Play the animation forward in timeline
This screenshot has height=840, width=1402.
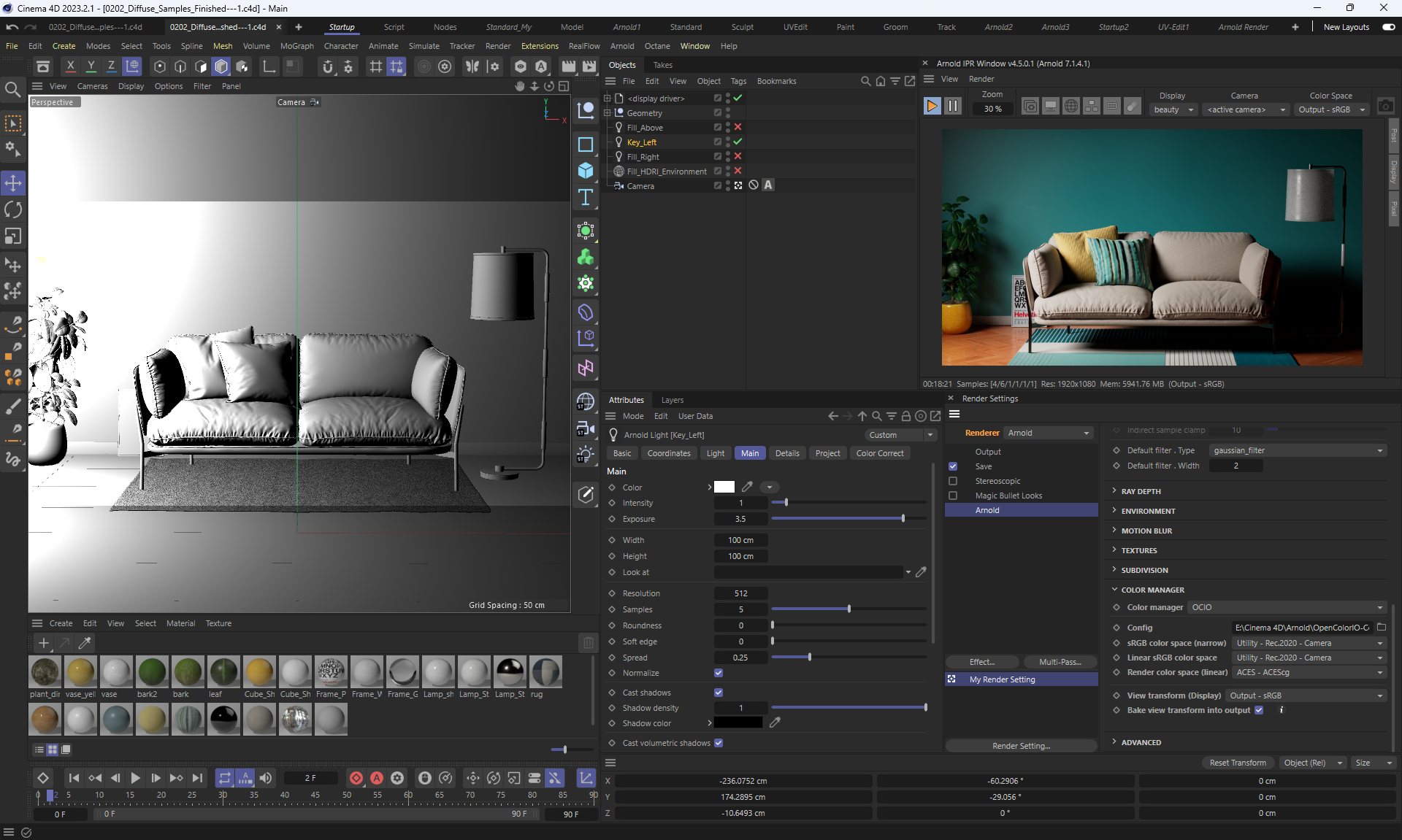click(x=135, y=778)
